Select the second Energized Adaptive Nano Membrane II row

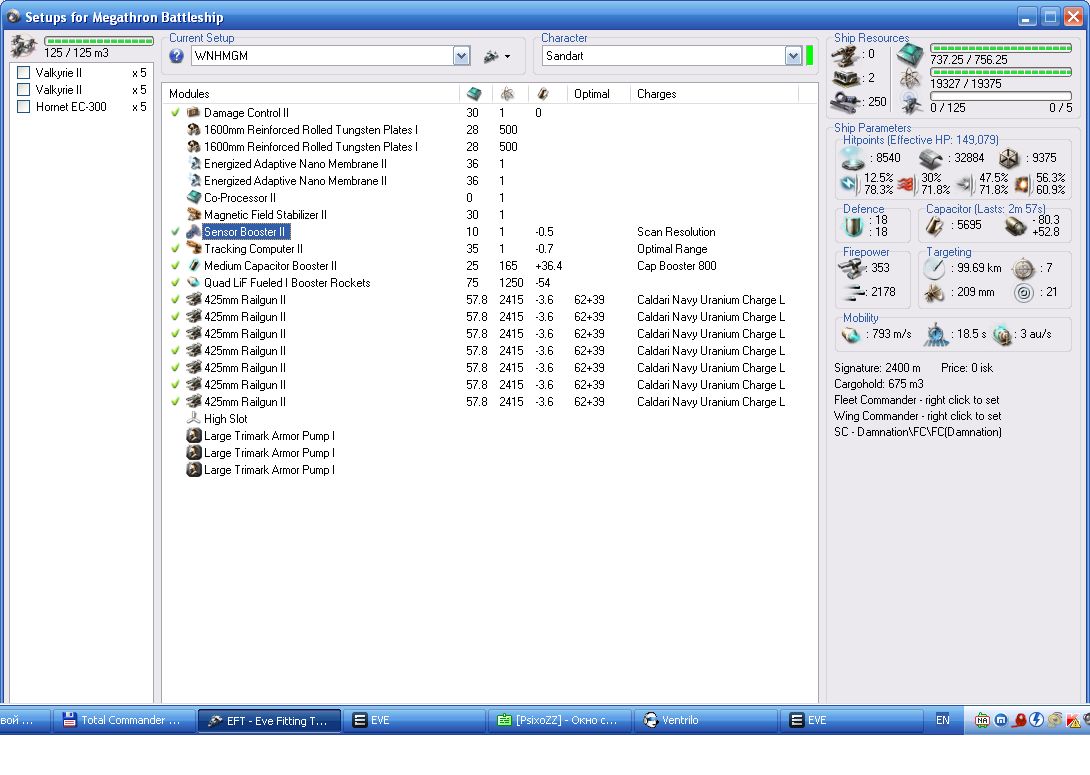[490, 181]
